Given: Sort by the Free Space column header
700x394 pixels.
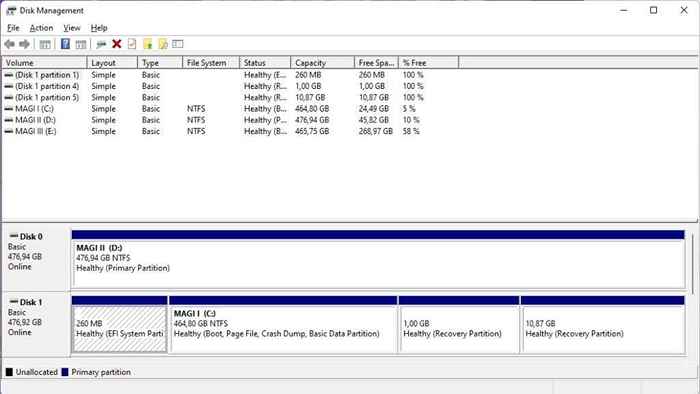Looking at the screenshot, I should 376,63.
